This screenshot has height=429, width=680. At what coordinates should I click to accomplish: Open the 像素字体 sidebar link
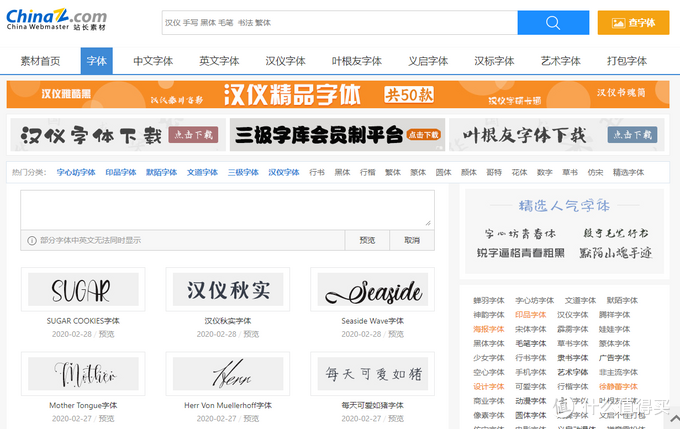coord(489,415)
